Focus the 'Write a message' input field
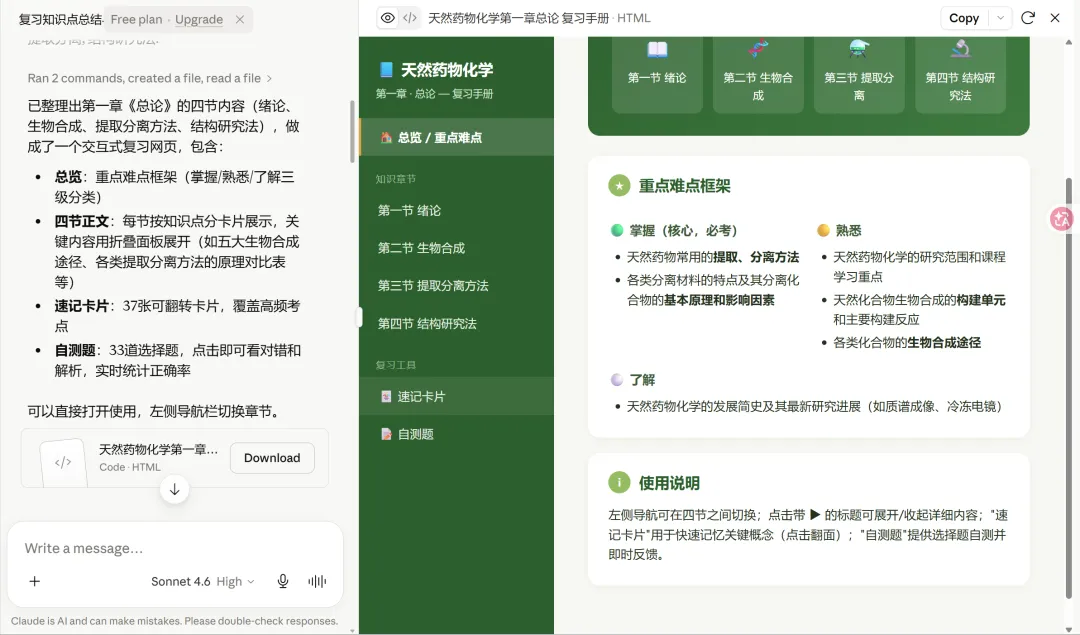The image size is (1080, 635). coord(175,548)
